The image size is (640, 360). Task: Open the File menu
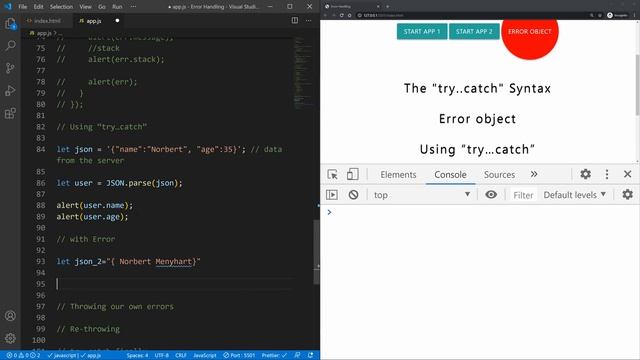point(22,7)
